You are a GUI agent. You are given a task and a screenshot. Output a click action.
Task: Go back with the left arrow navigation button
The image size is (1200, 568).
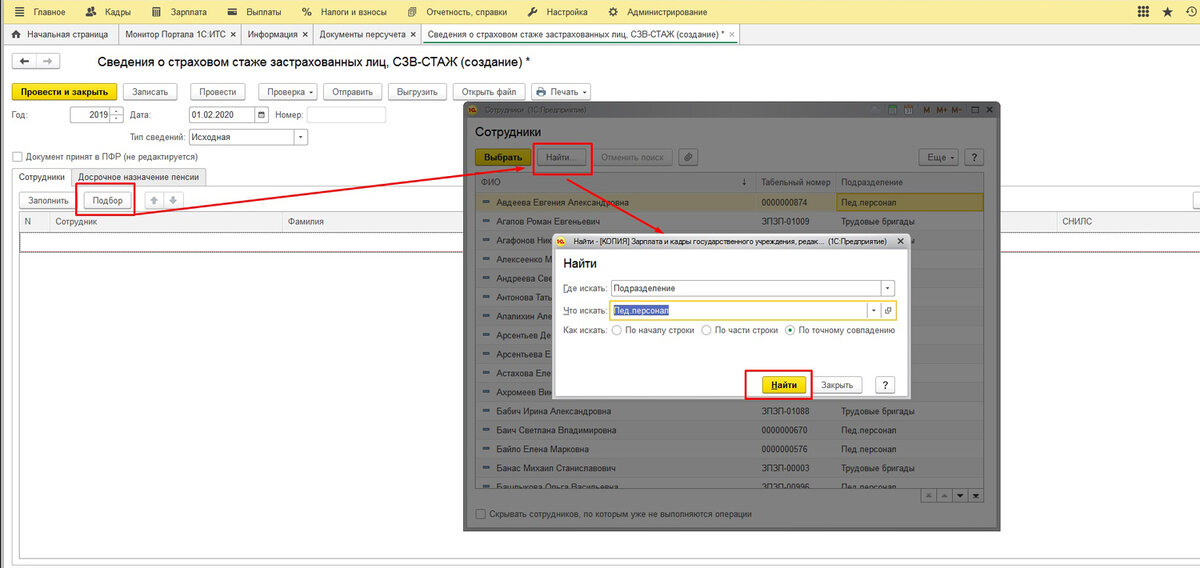24,63
